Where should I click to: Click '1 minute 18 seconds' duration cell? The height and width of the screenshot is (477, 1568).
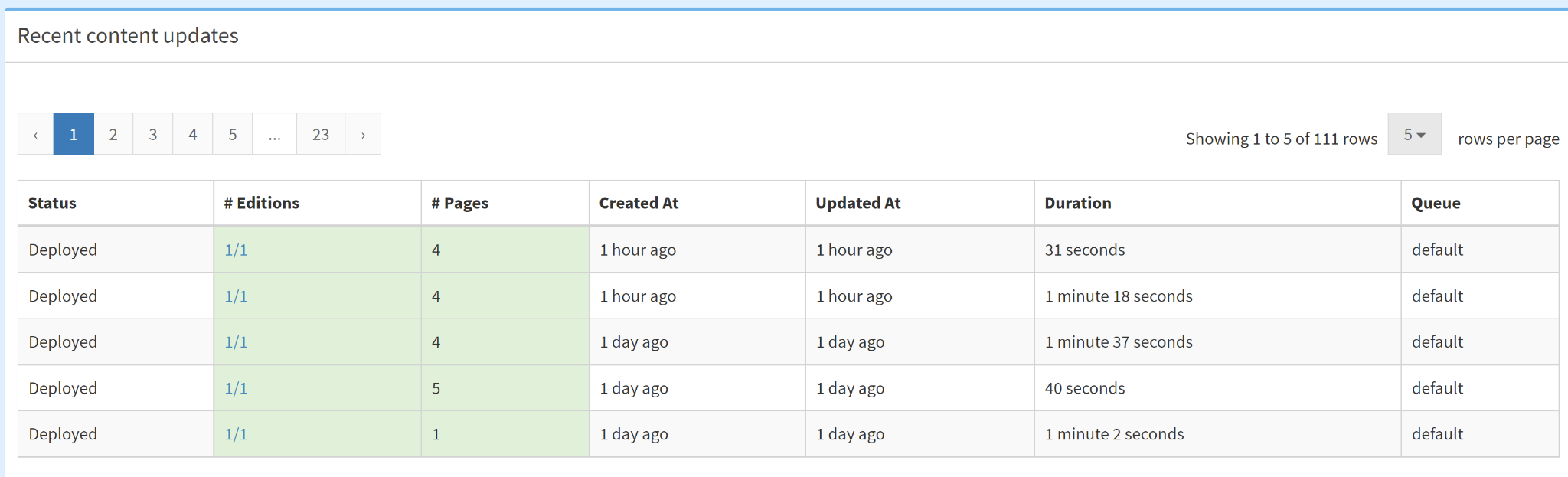click(1217, 296)
